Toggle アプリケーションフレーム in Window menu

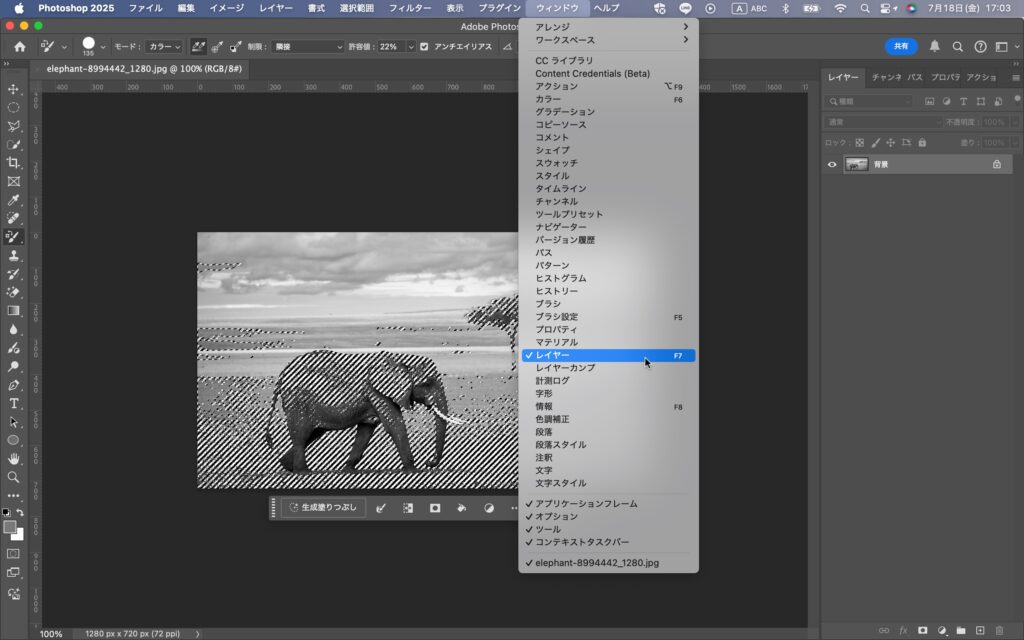(x=609, y=504)
